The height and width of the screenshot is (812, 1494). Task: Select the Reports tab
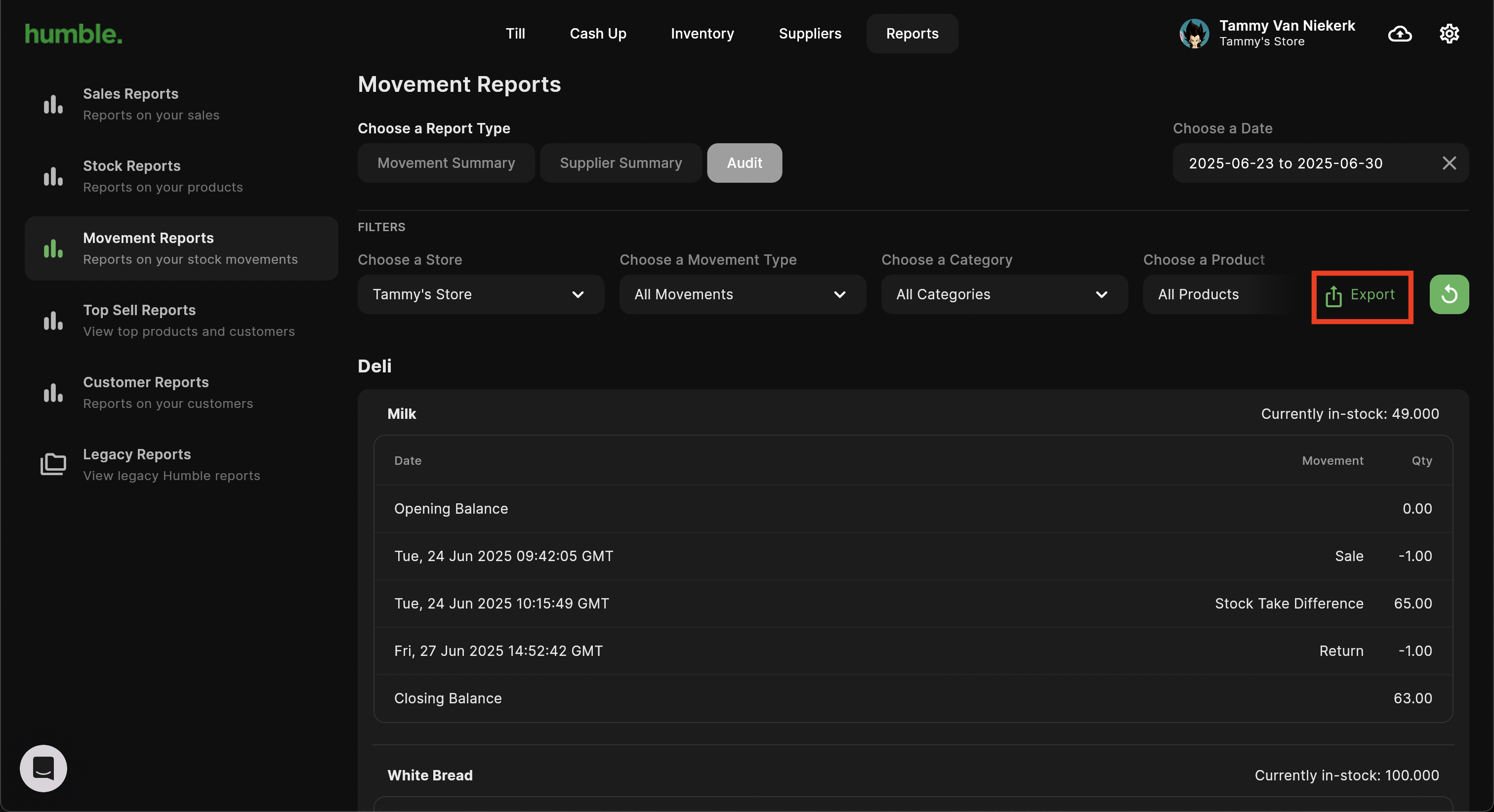[913, 34]
